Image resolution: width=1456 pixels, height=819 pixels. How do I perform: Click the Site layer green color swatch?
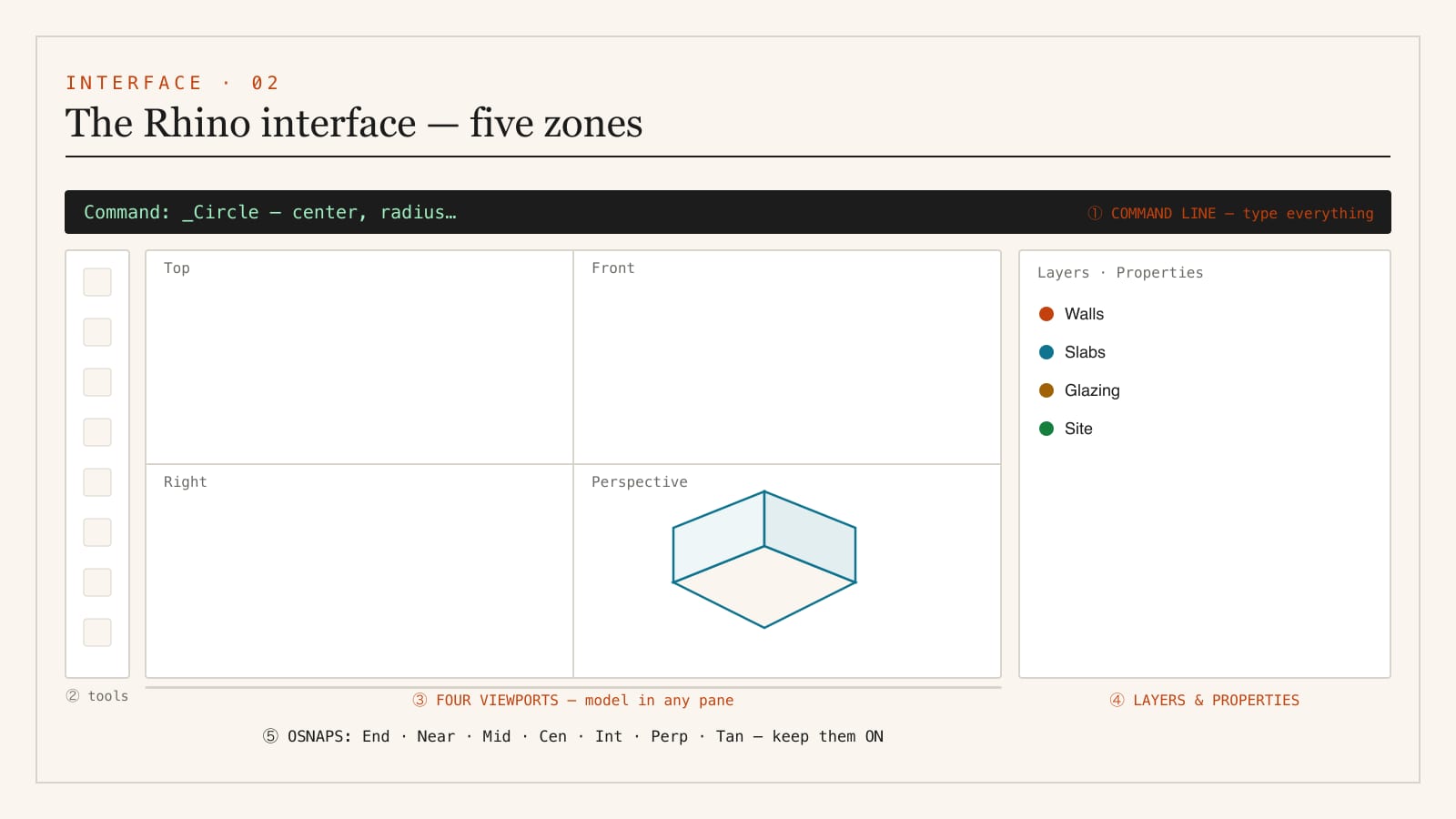pos(1046,429)
